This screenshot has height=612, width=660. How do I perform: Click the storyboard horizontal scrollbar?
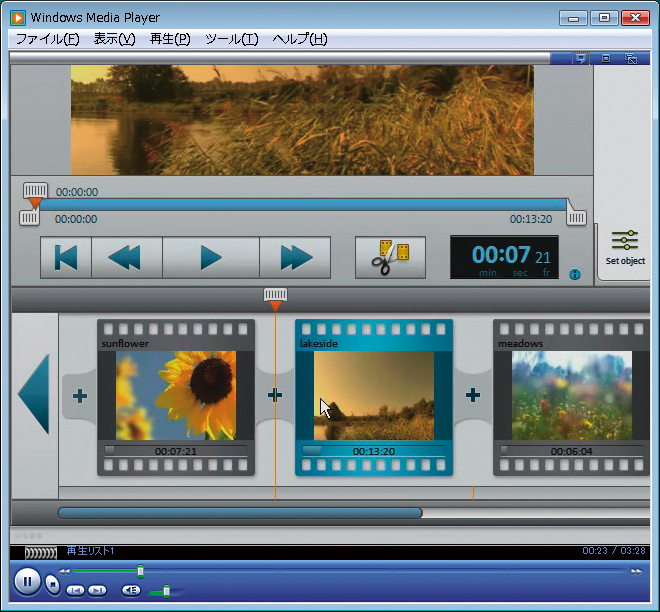click(x=240, y=513)
